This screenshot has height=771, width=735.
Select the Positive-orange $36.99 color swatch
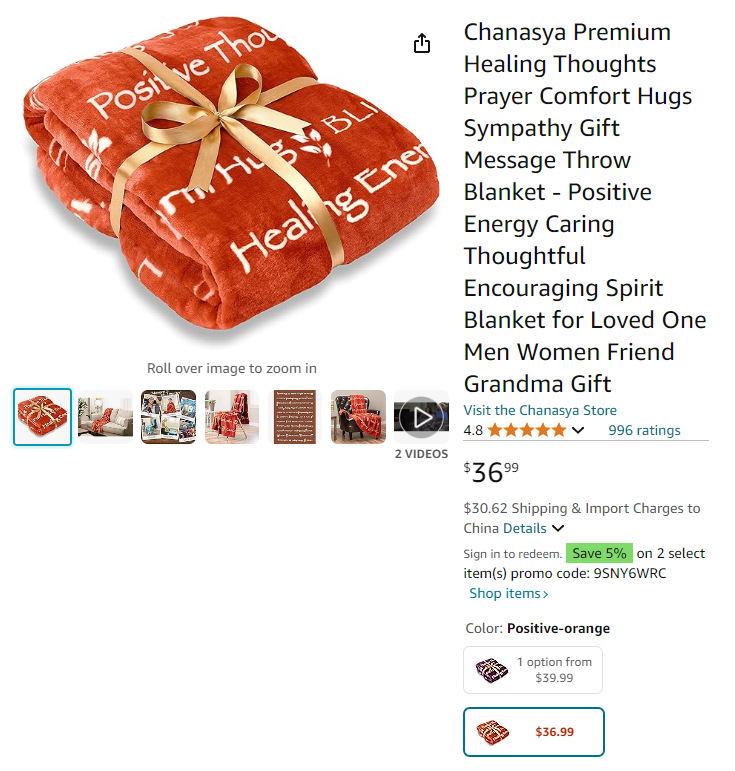pyautogui.click(x=534, y=732)
